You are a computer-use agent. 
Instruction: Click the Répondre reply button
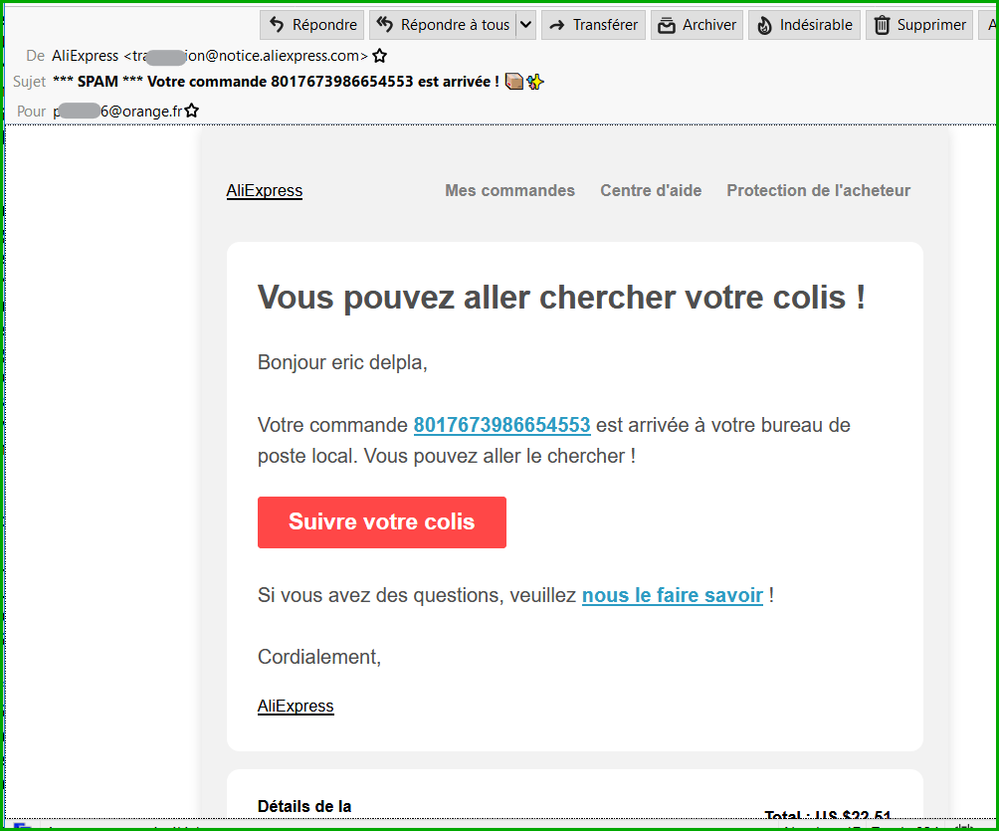(x=312, y=25)
